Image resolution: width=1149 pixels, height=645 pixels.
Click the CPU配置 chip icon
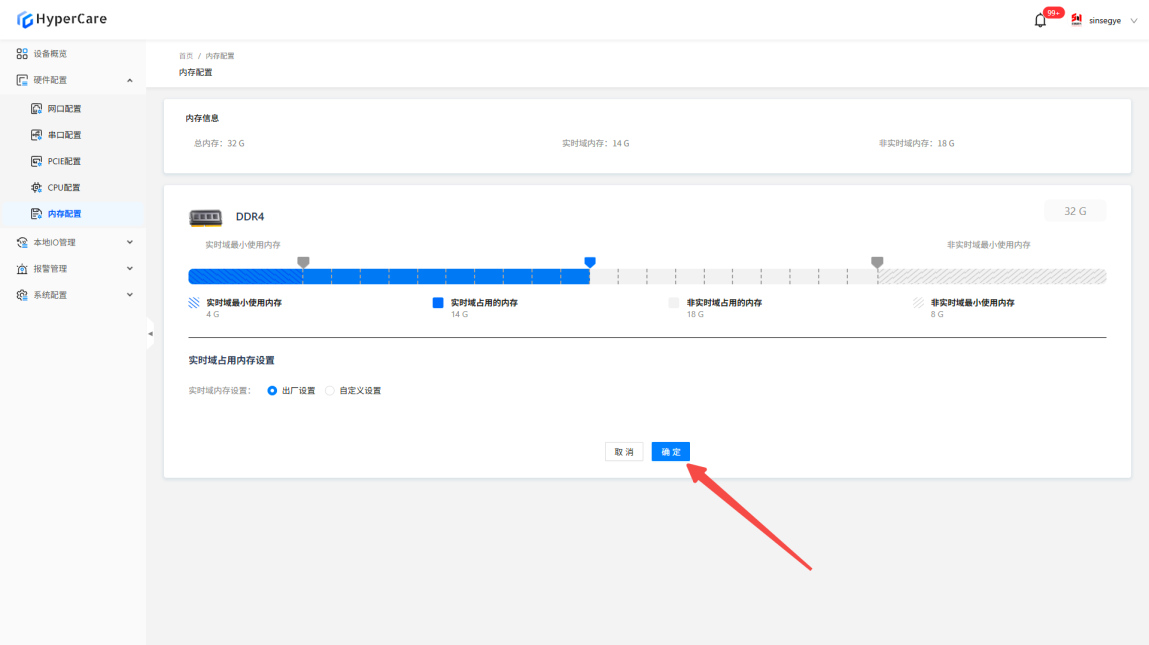tap(36, 188)
